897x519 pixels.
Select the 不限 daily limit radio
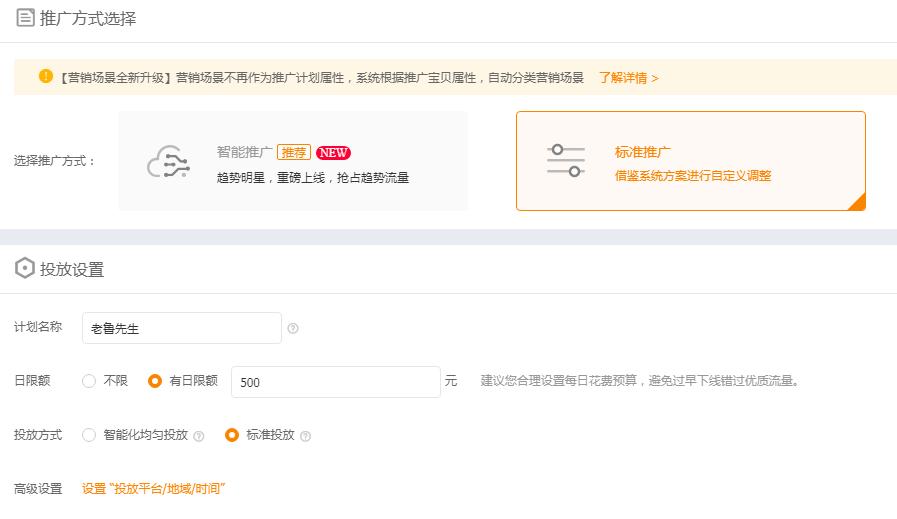point(89,381)
